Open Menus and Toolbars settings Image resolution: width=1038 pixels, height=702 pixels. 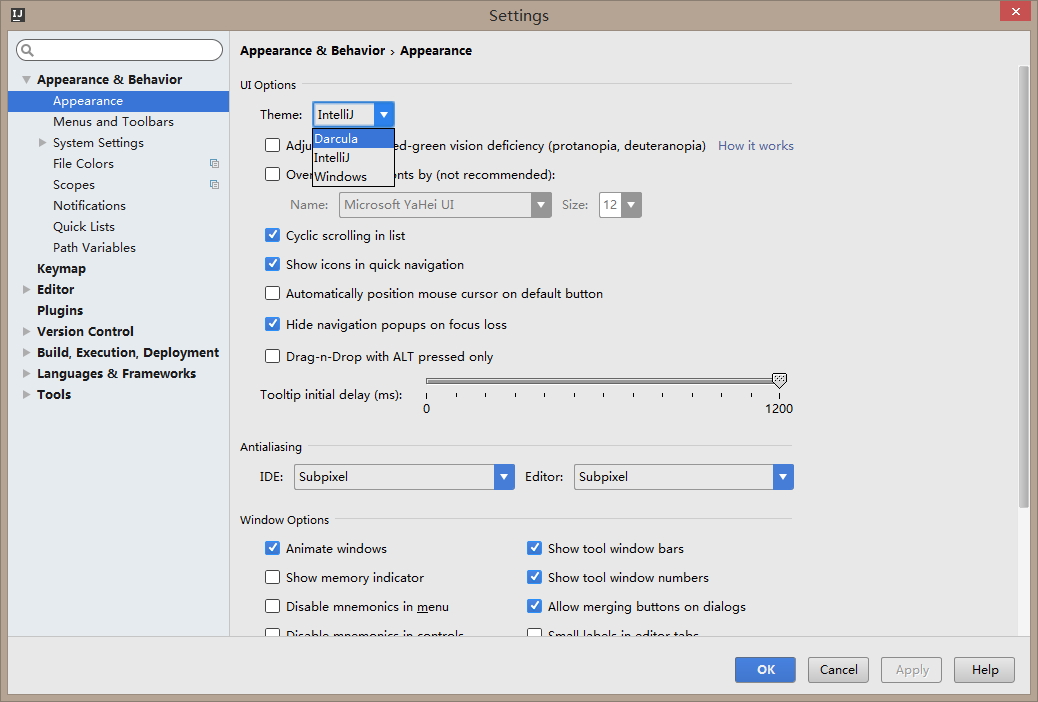coord(113,122)
